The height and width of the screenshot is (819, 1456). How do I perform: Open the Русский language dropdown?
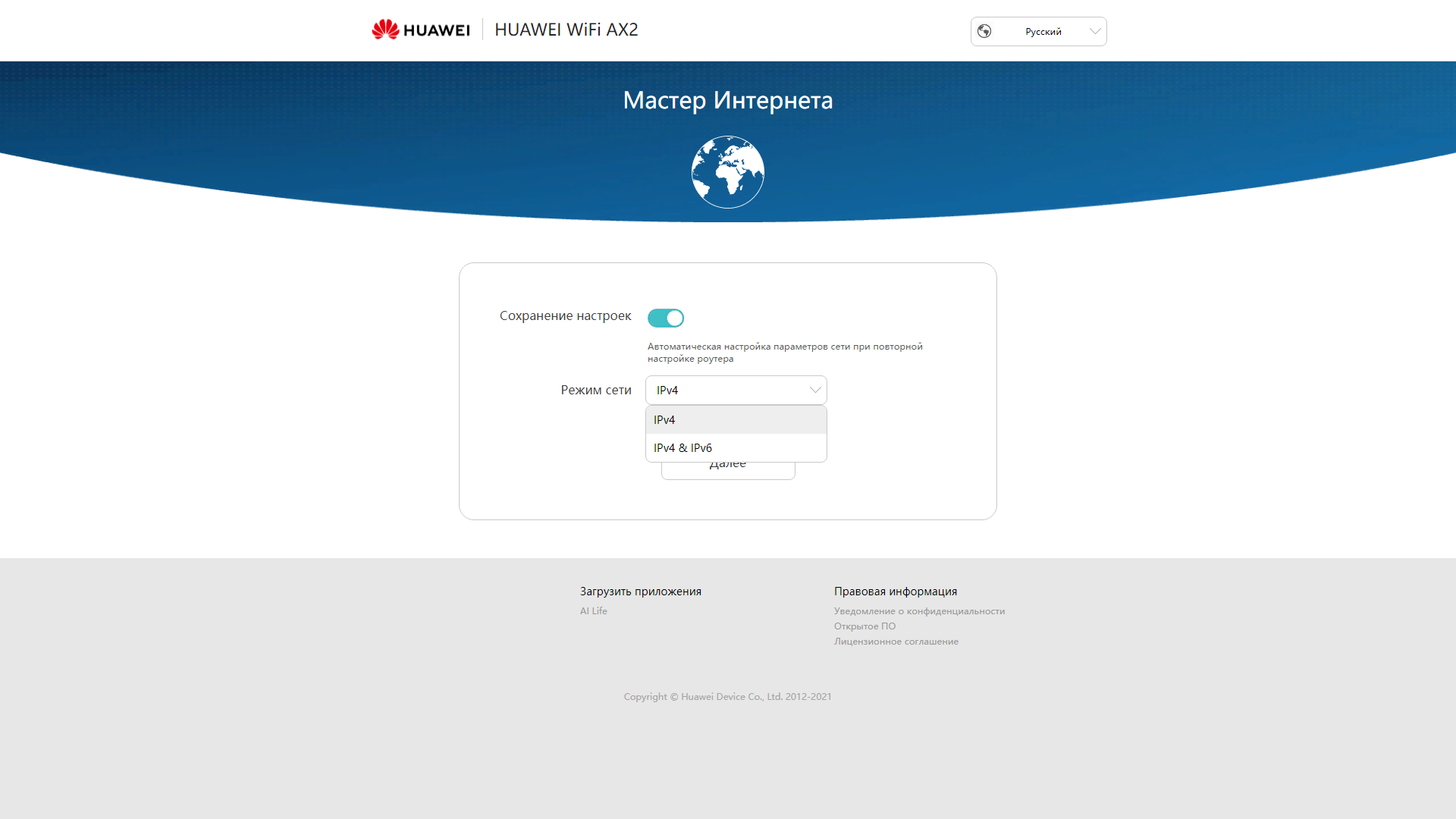pyautogui.click(x=1043, y=32)
